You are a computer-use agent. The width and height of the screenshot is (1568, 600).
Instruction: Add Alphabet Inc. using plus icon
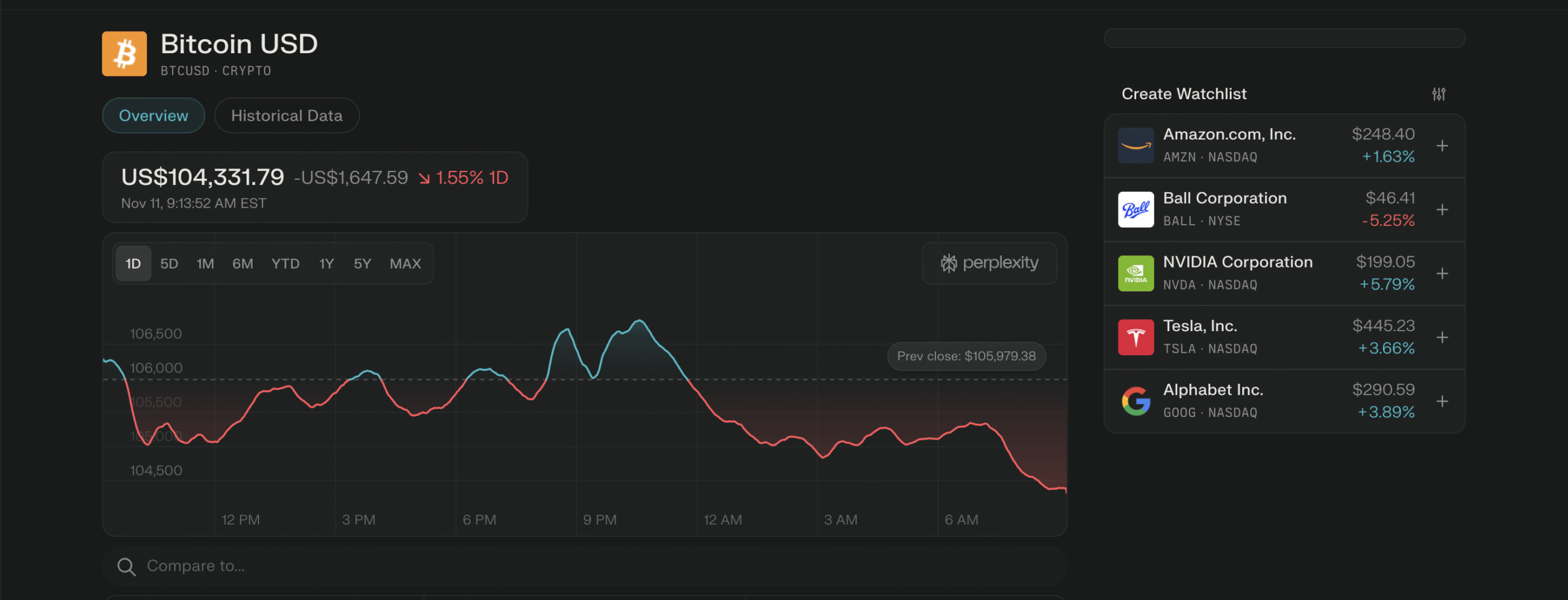[1442, 401]
